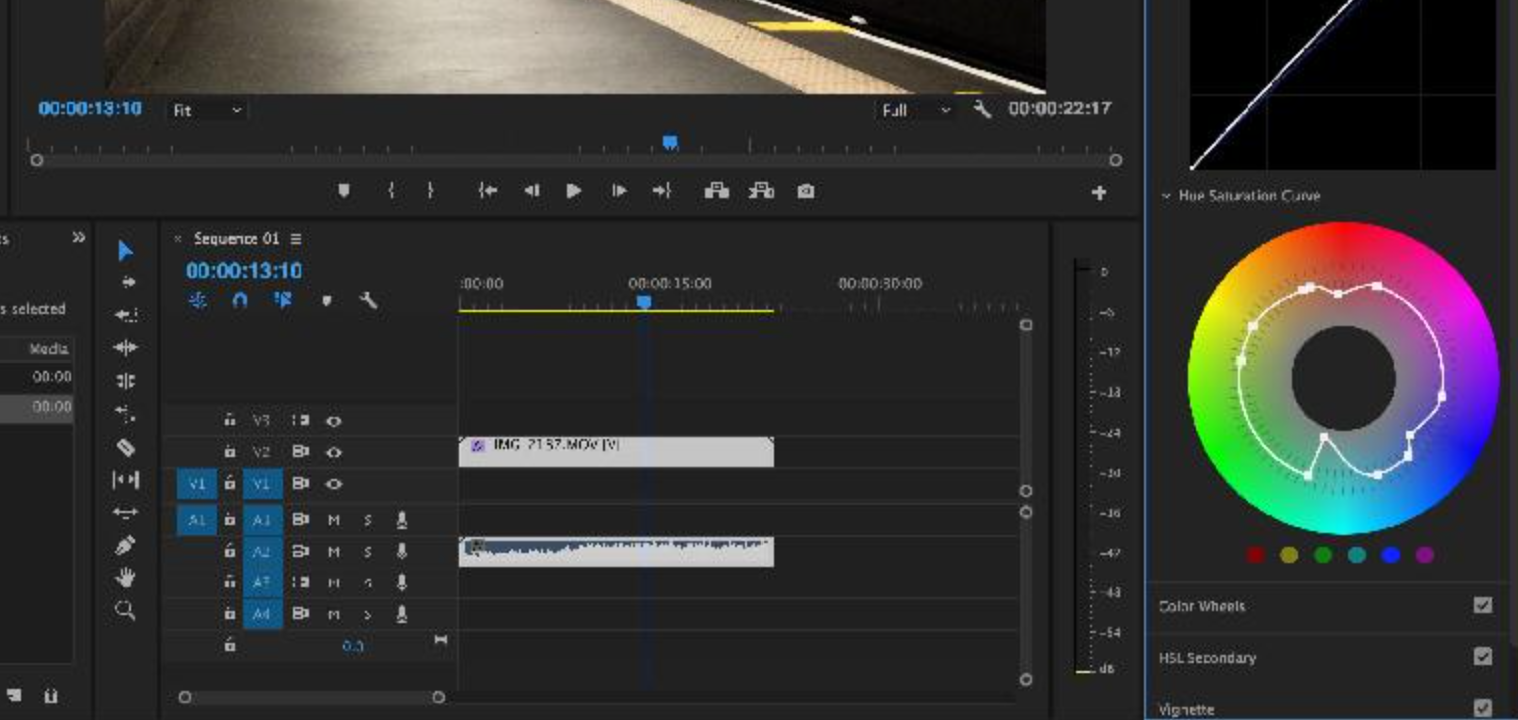
Task: Select the IMG 2137.MOV clip on V2
Action: coord(615,452)
